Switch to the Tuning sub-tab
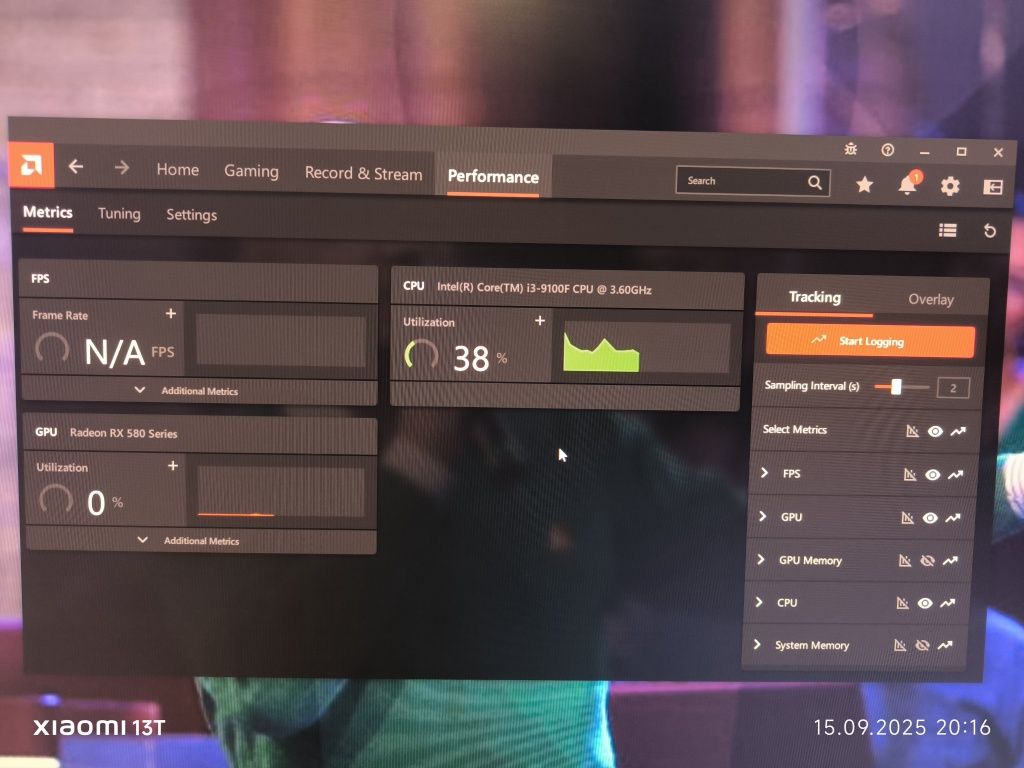The image size is (1024, 768). pyautogui.click(x=119, y=214)
